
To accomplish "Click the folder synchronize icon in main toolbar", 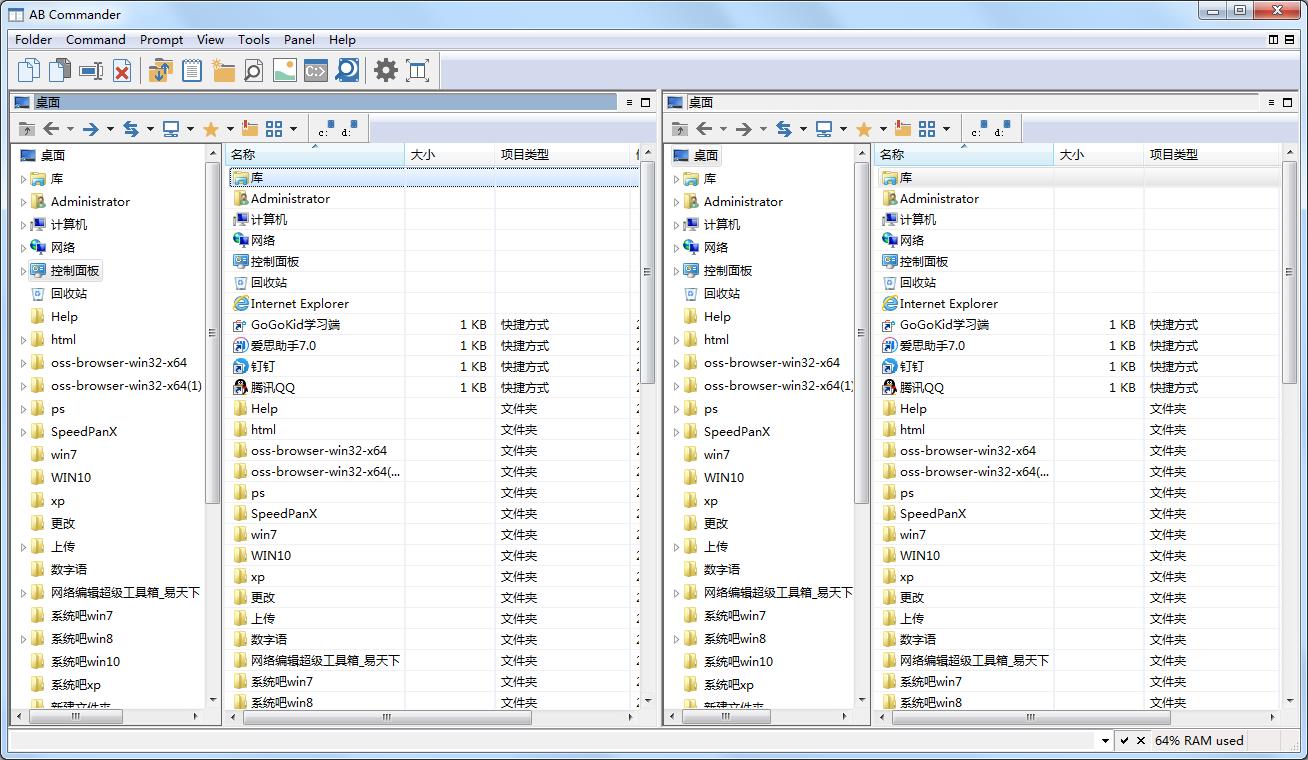I will click(x=160, y=70).
